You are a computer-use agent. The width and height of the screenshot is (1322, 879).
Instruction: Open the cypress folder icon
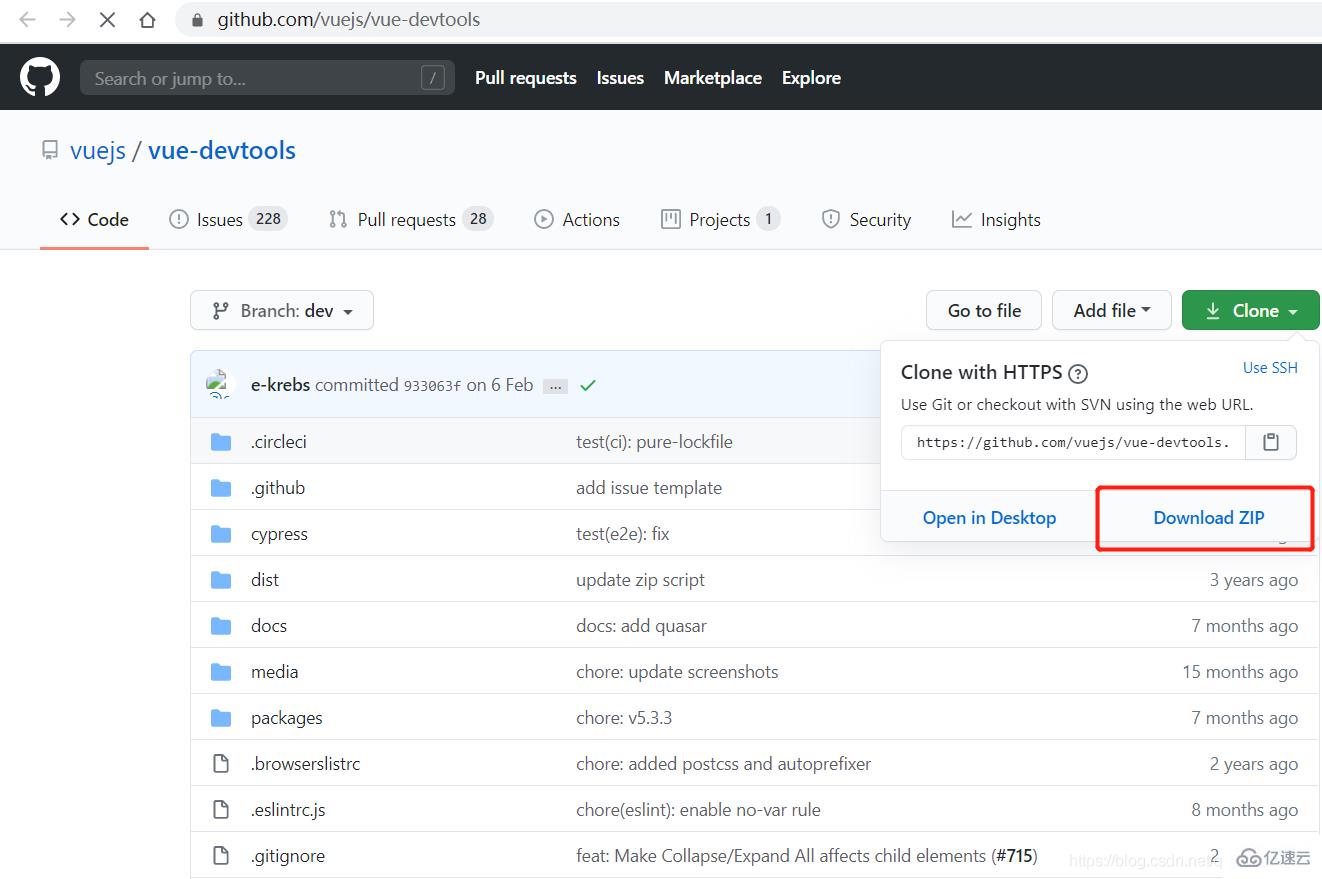pos(221,534)
